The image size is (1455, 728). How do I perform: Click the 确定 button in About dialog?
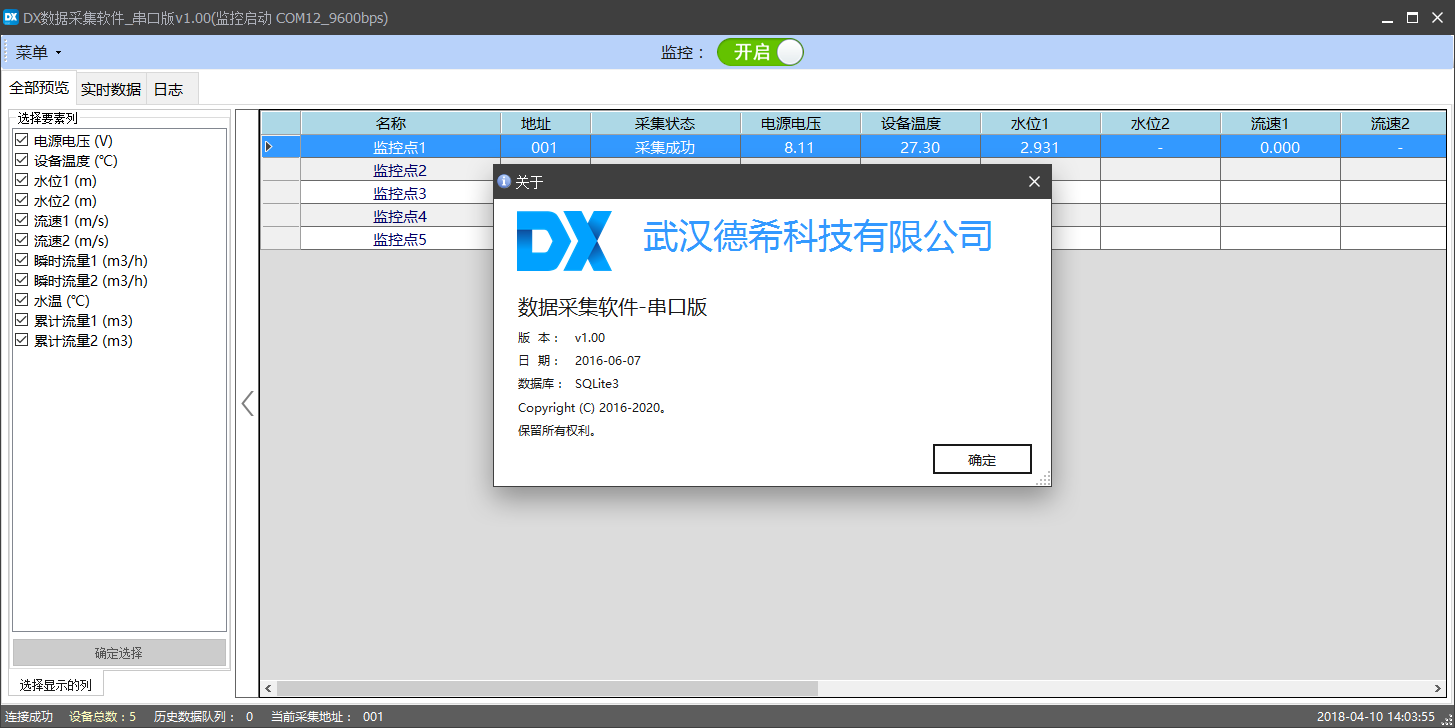click(x=982, y=460)
